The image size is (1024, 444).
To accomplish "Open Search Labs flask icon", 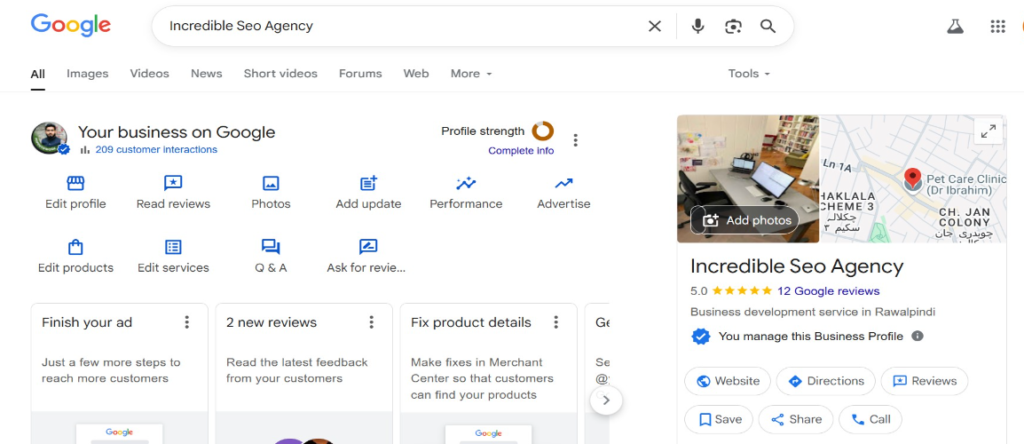I will pos(955,26).
